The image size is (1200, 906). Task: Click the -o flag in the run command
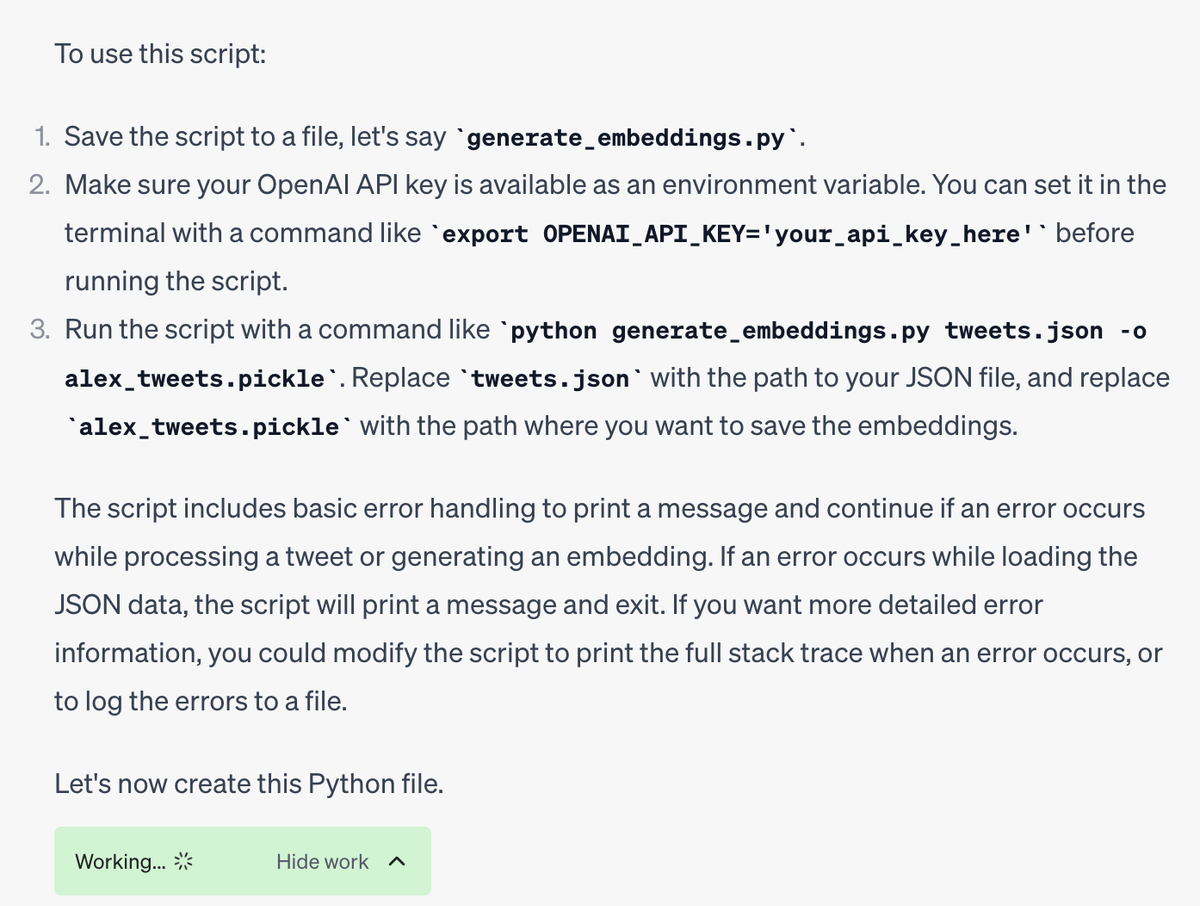click(1133, 330)
